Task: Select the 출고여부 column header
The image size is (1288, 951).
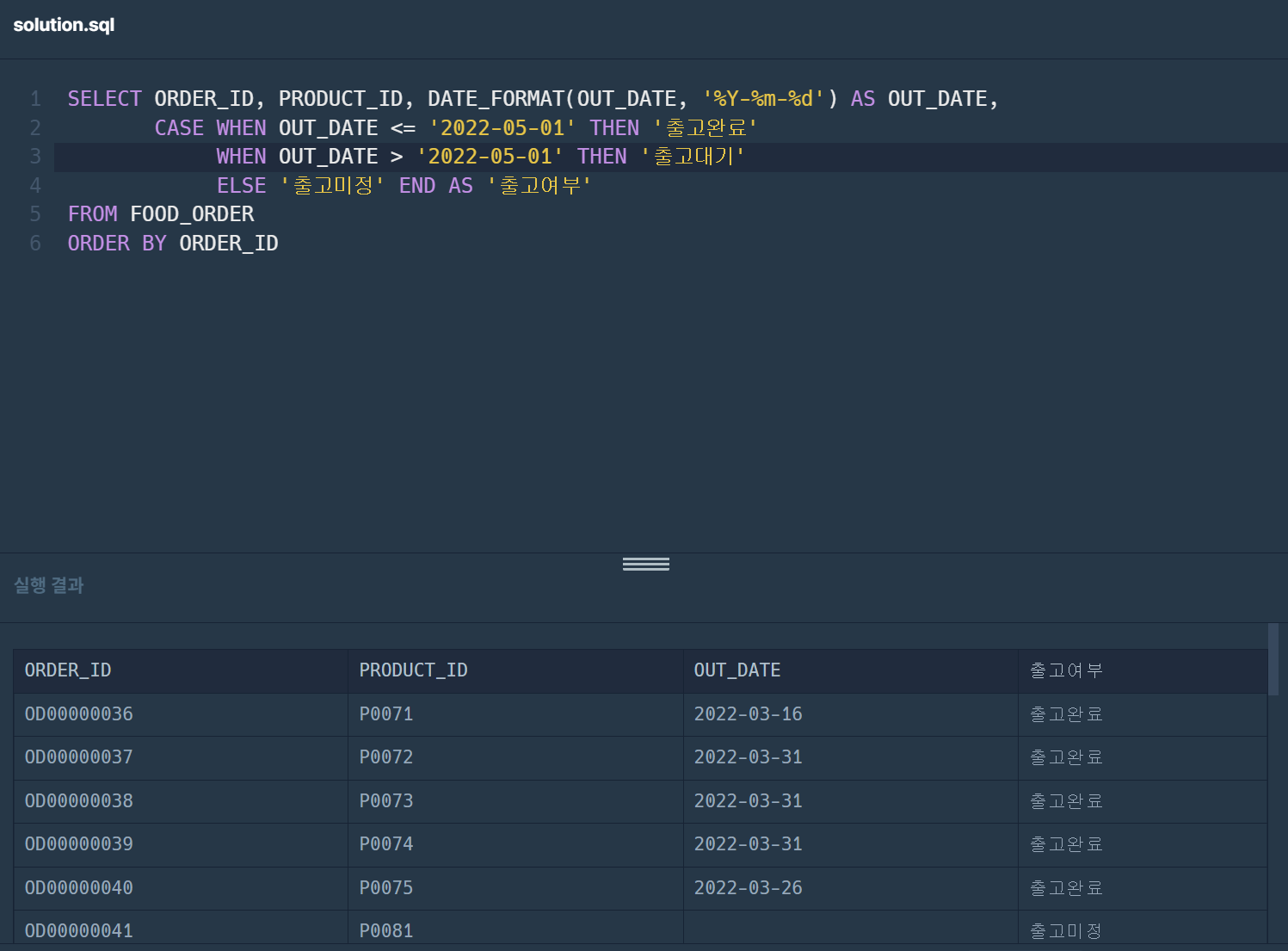Action: [x=1066, y=670]
